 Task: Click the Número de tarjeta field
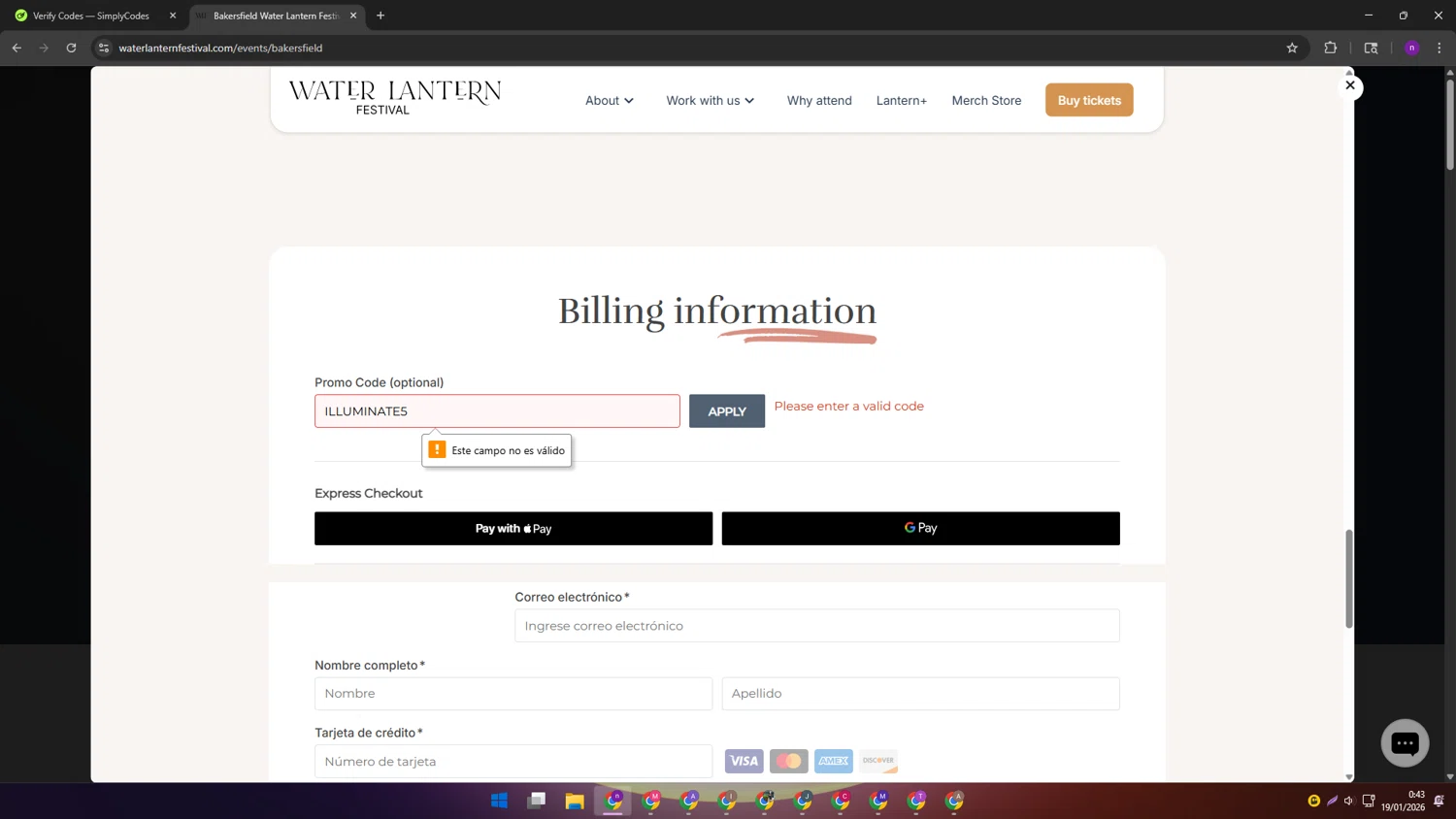click(513, 762)
